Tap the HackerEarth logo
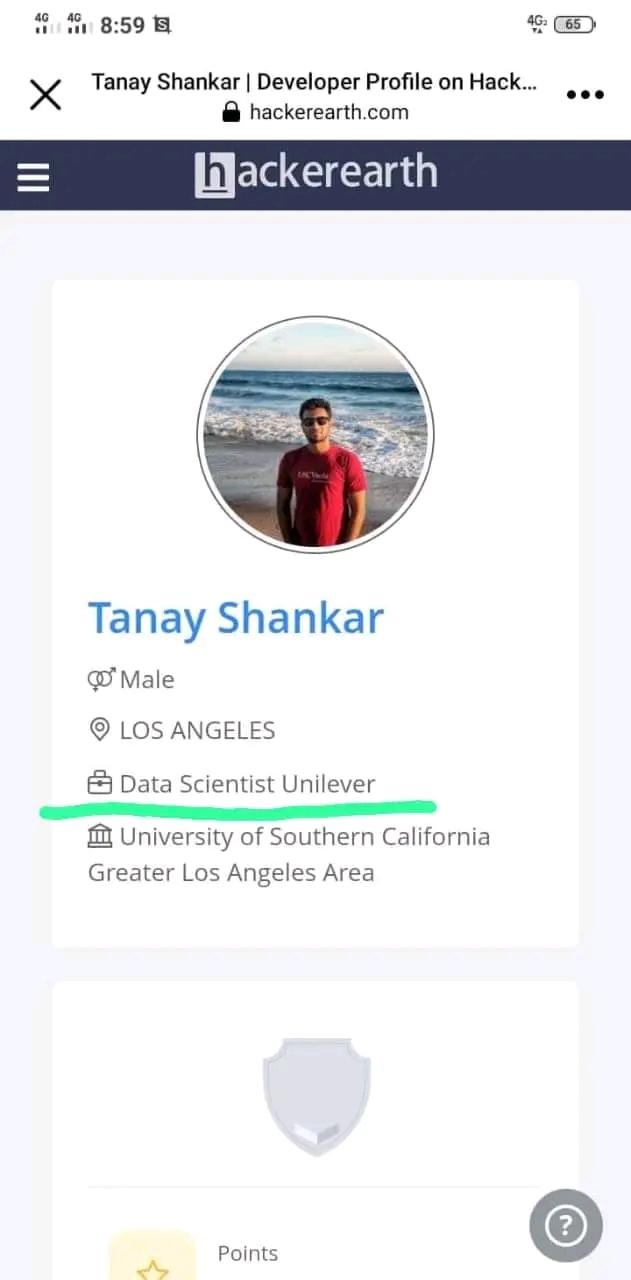The width and height of the screenshot is (631, 1280). pos(316,174)
